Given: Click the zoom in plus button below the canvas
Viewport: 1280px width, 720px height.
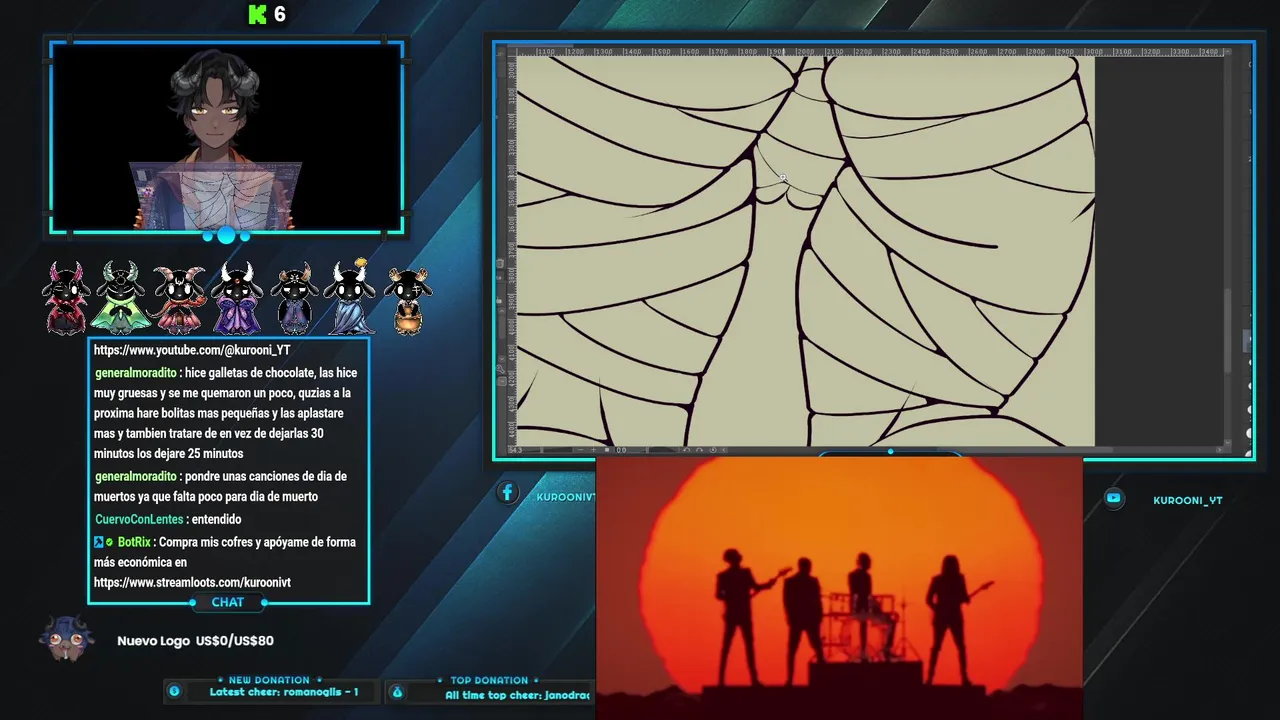Looking at the screenshot, I should (593, 450).
